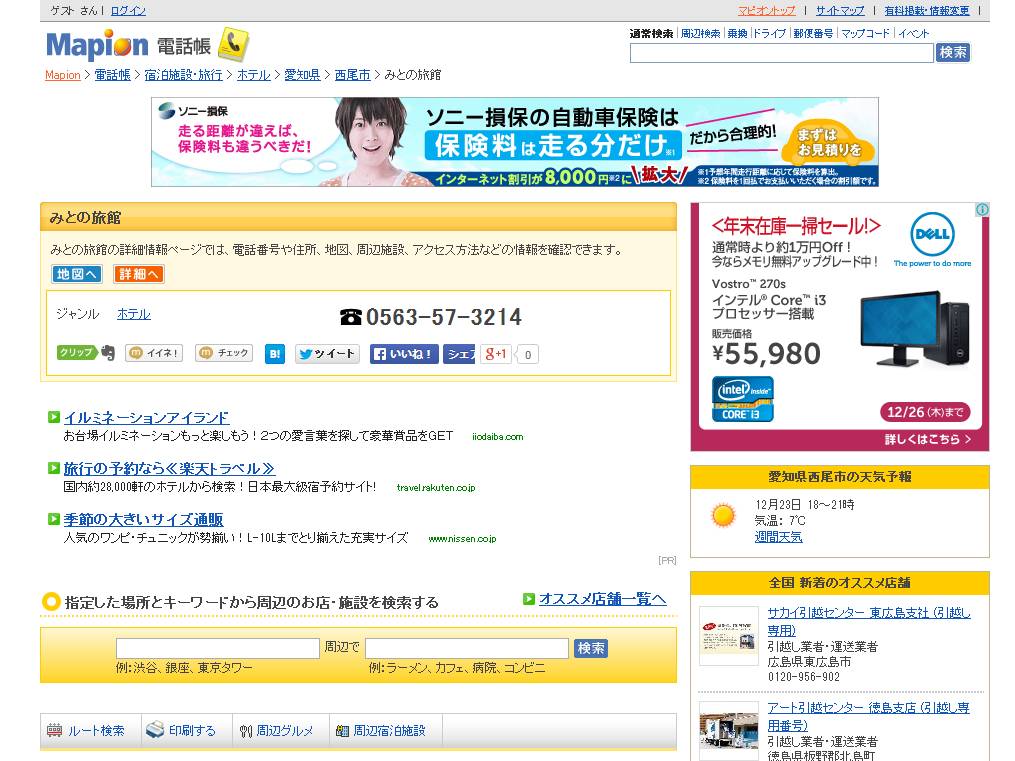
Task: Click the Evernote elephant icon
Action: pyautogui.click(x=108, y=353)
